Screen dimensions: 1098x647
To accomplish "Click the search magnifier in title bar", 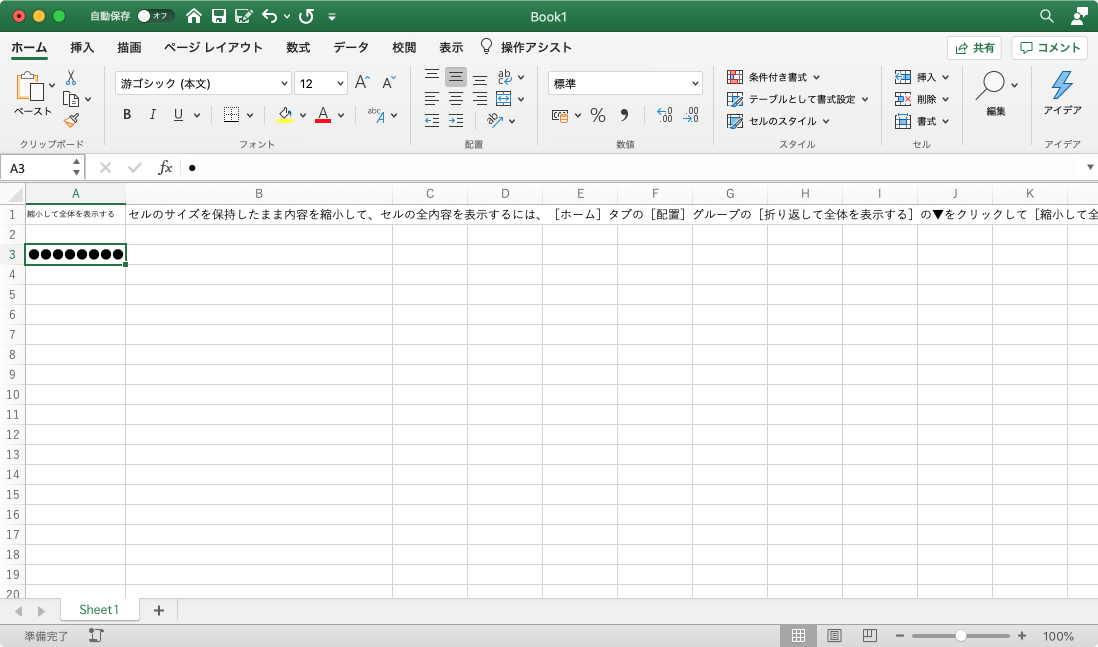I will tap(1047, 15).
